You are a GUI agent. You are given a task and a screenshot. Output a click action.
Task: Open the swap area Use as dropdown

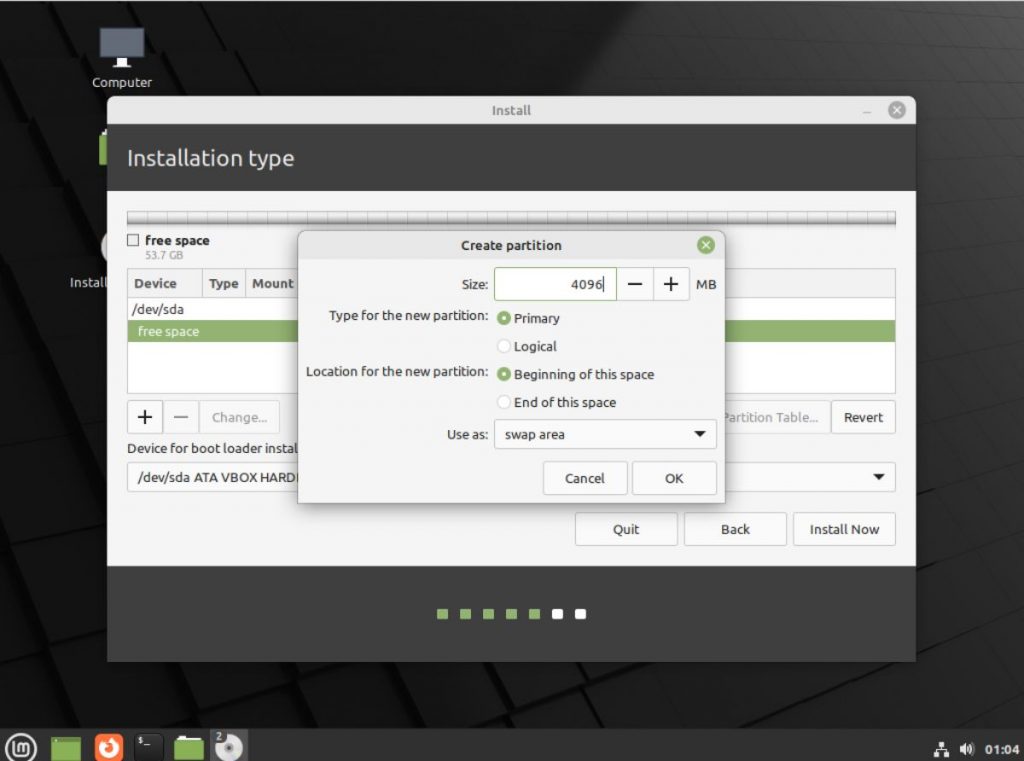click(x=605, y=434)
